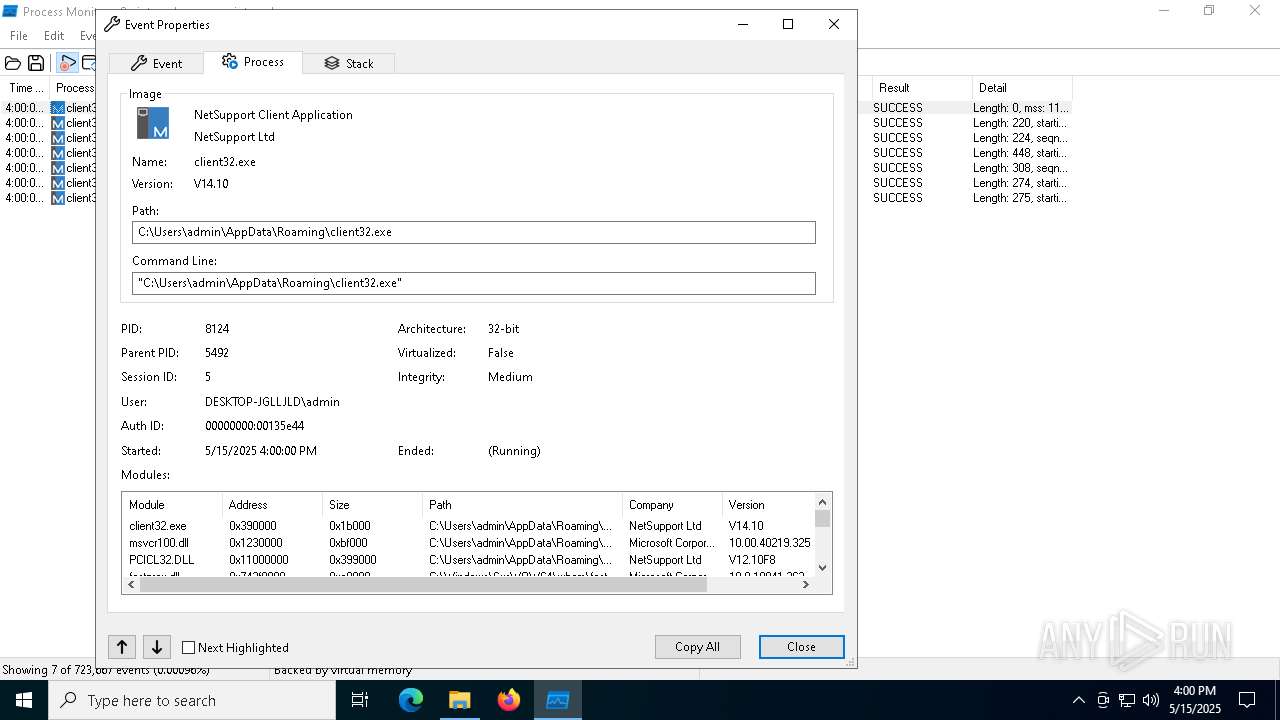
Task: Sort modules by Company column header
Action: pyautogui.click(x=672, y=505)
